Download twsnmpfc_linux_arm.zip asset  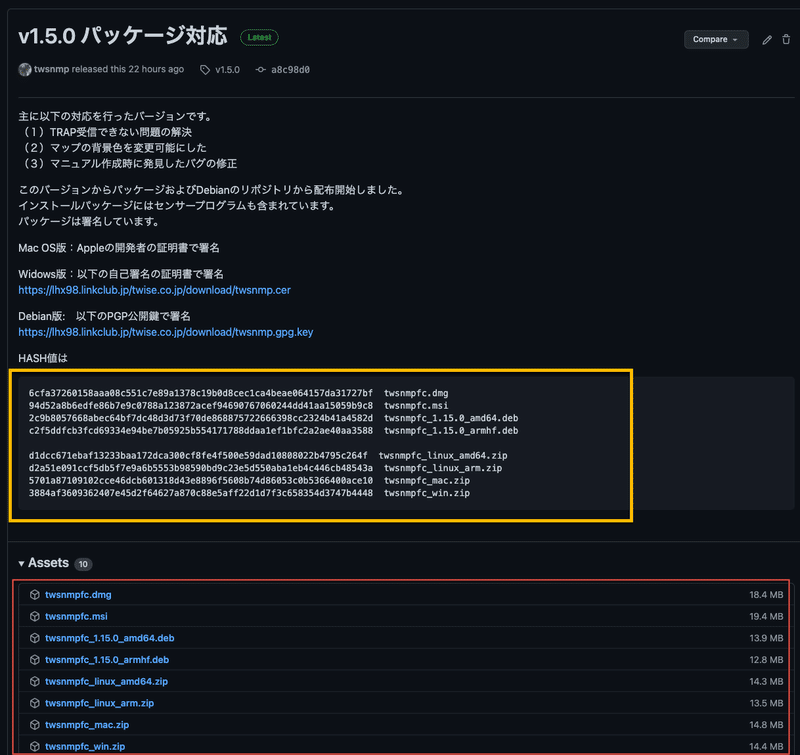tap(99, 703)
